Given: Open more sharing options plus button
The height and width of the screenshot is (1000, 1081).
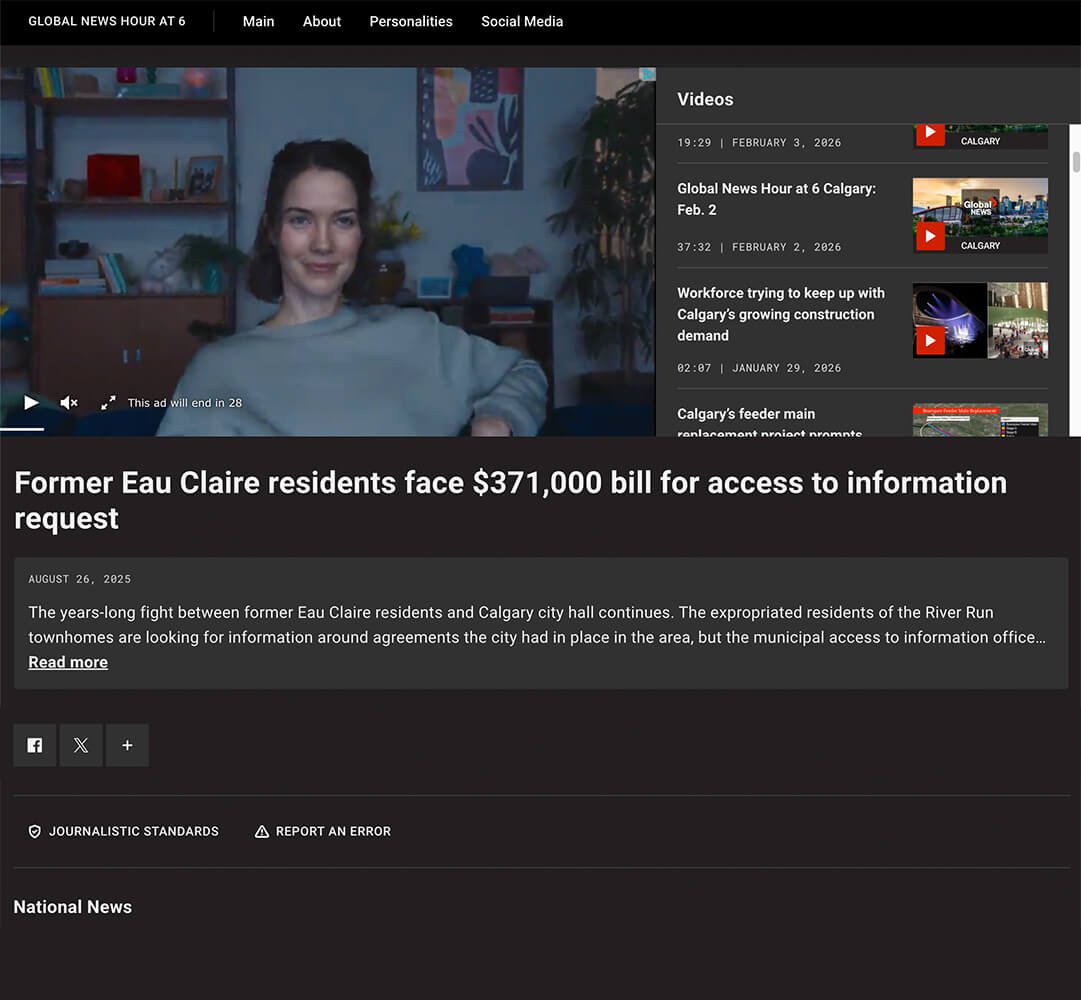Looking at the screenshot, I should [127, 746].
